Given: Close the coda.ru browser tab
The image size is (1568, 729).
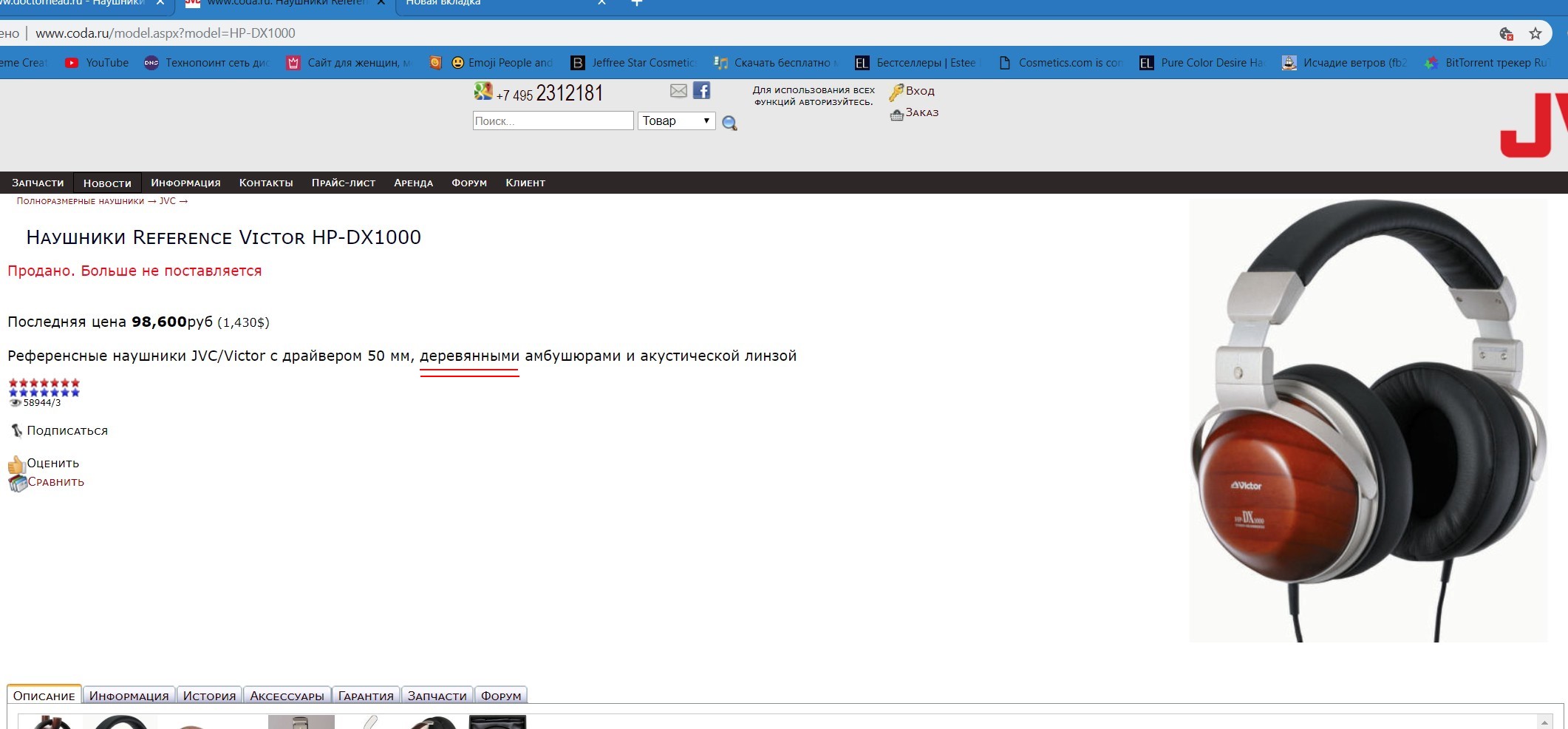Looking at the screenshot, I should (x=381, y=3).
